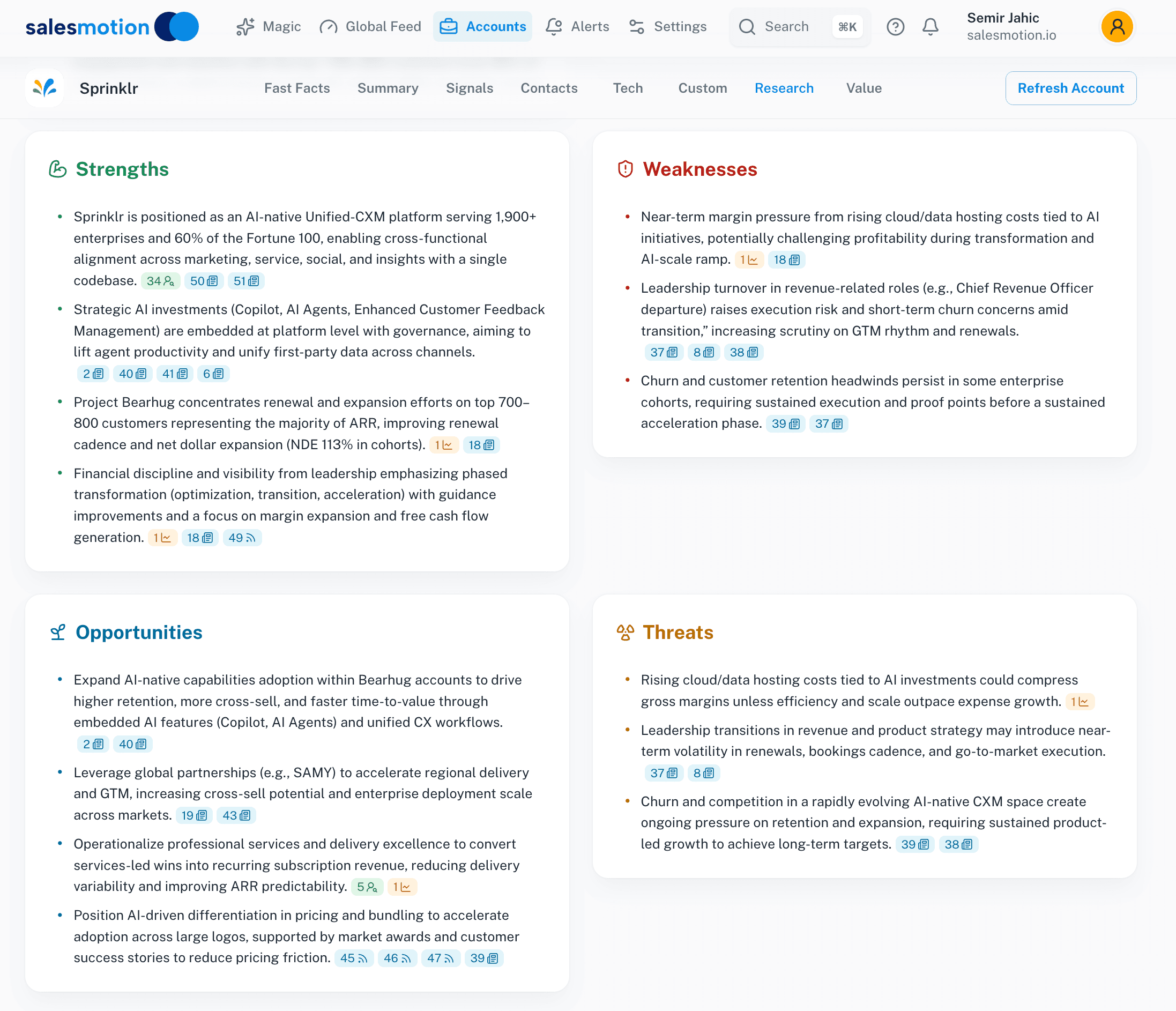Select the Global Feed icon
Viewport: 1176px width, 1011px height.
coord(328,27)
